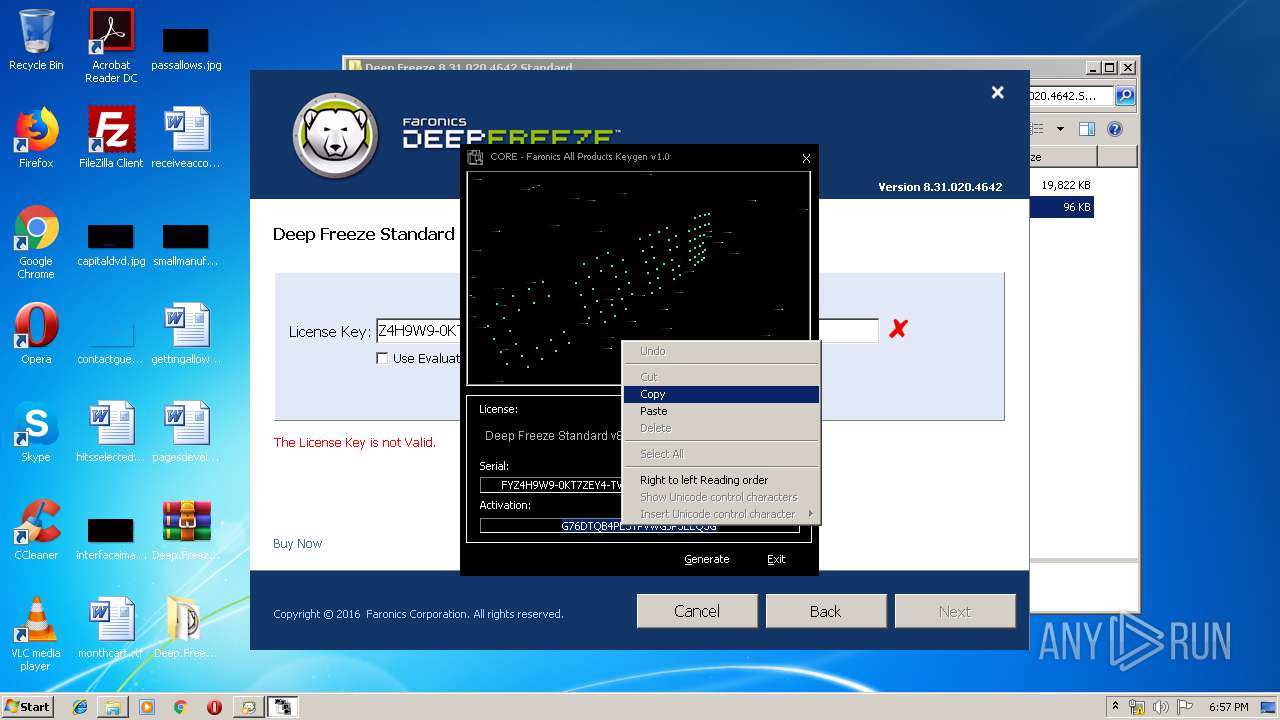Image resolution: width=1280 pixels, height=720 pixels.
Task: Click the Back button in installer
Action: (x=826, y=611)
